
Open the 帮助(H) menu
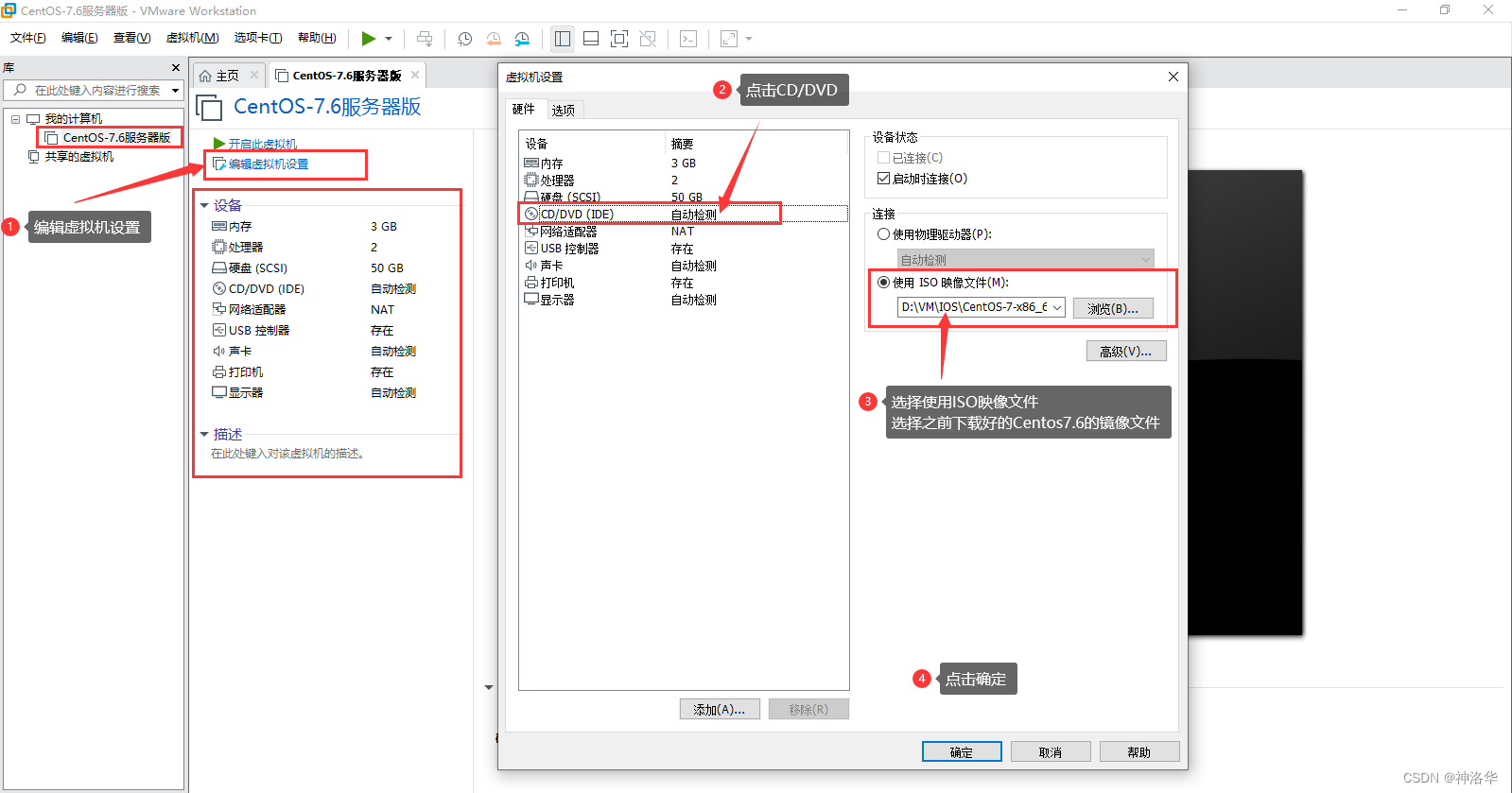[317, 38]
